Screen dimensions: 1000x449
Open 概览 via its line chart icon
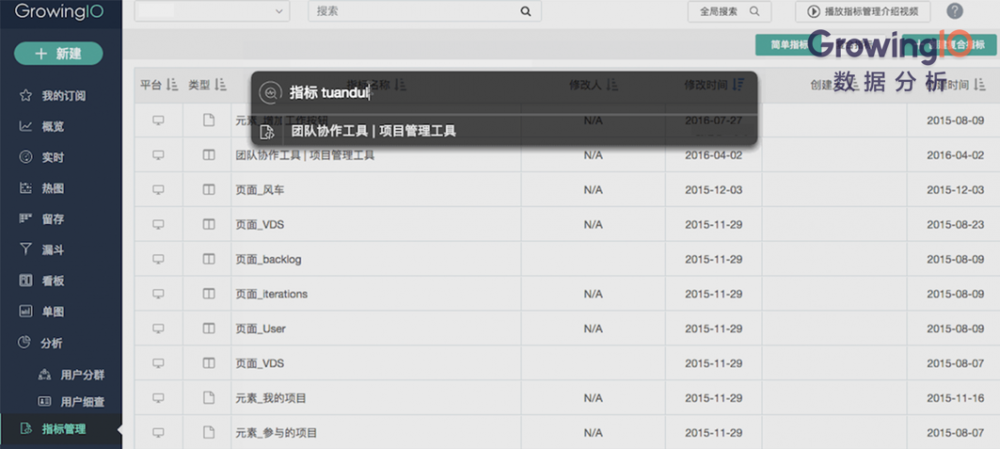(x=26, y=126)
